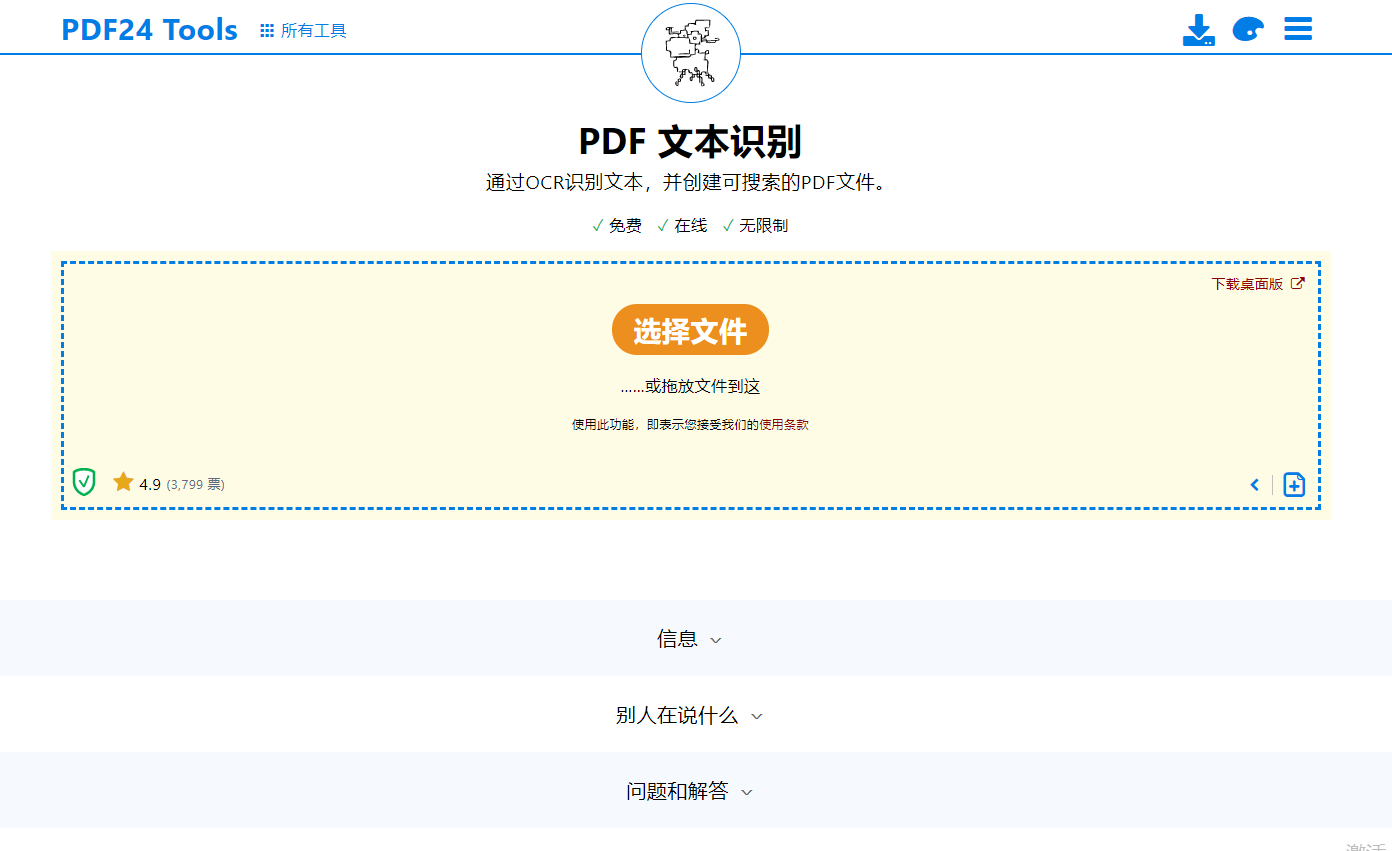Click the OCR description subtitle text
1392x851 pixels.
click(687, 183)
